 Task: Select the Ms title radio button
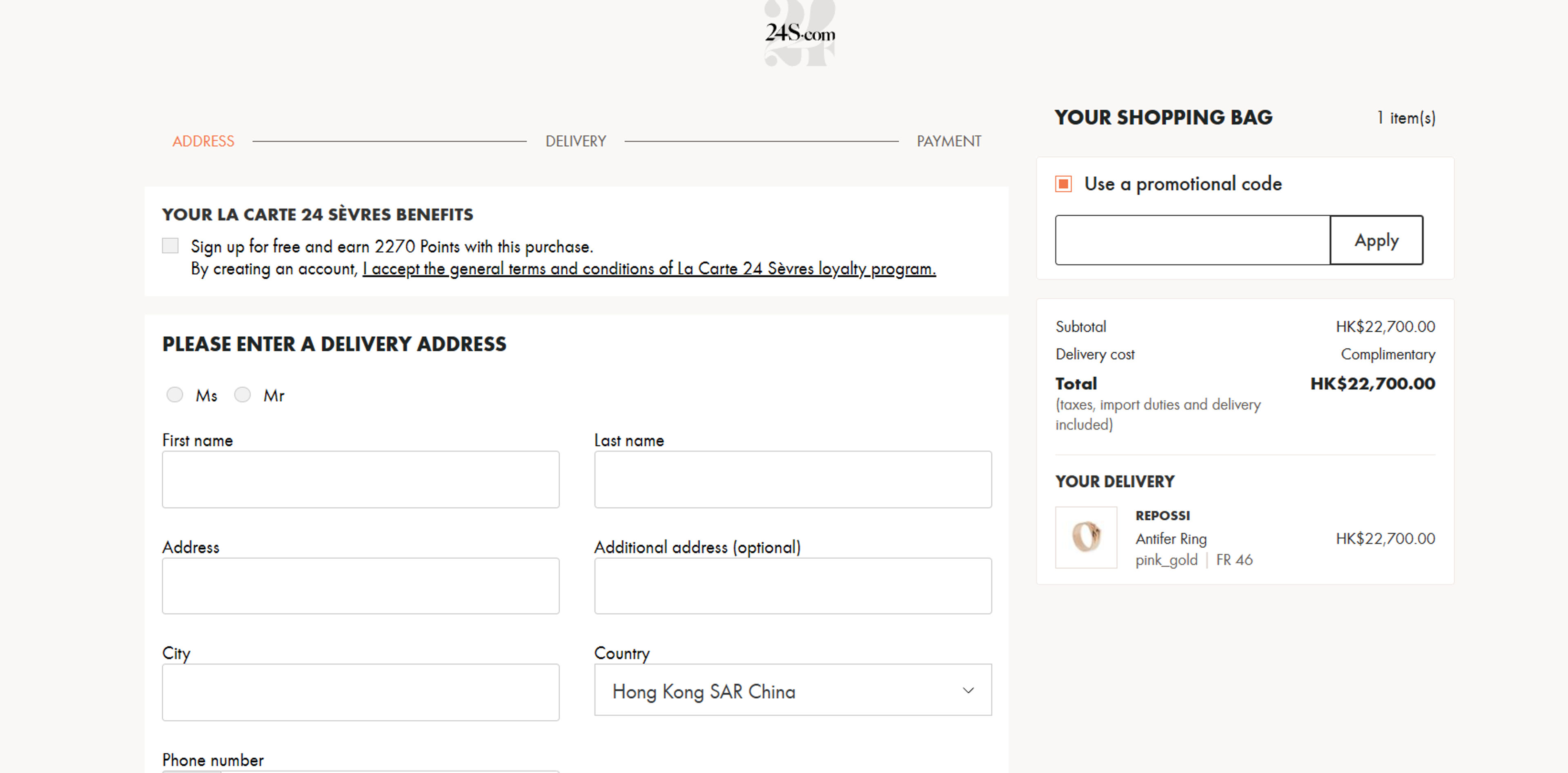tap(175, 395)
